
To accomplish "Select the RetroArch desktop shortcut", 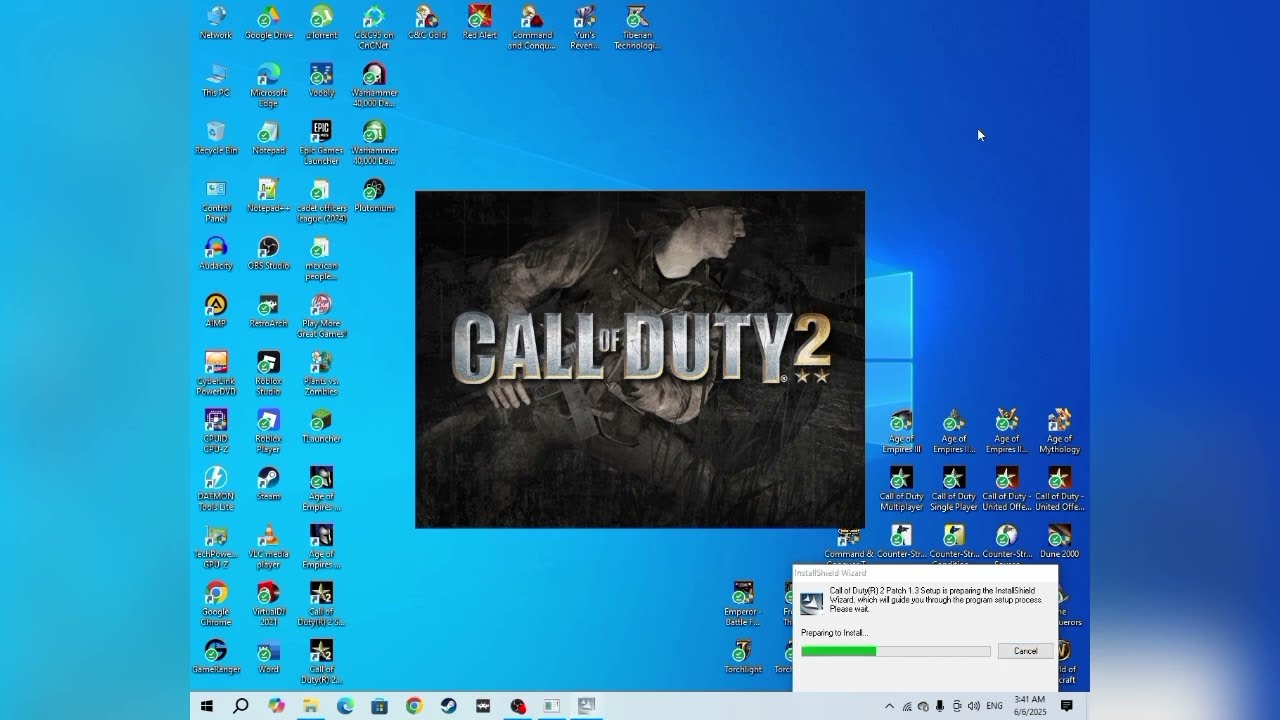I will (x=269, y=312).
